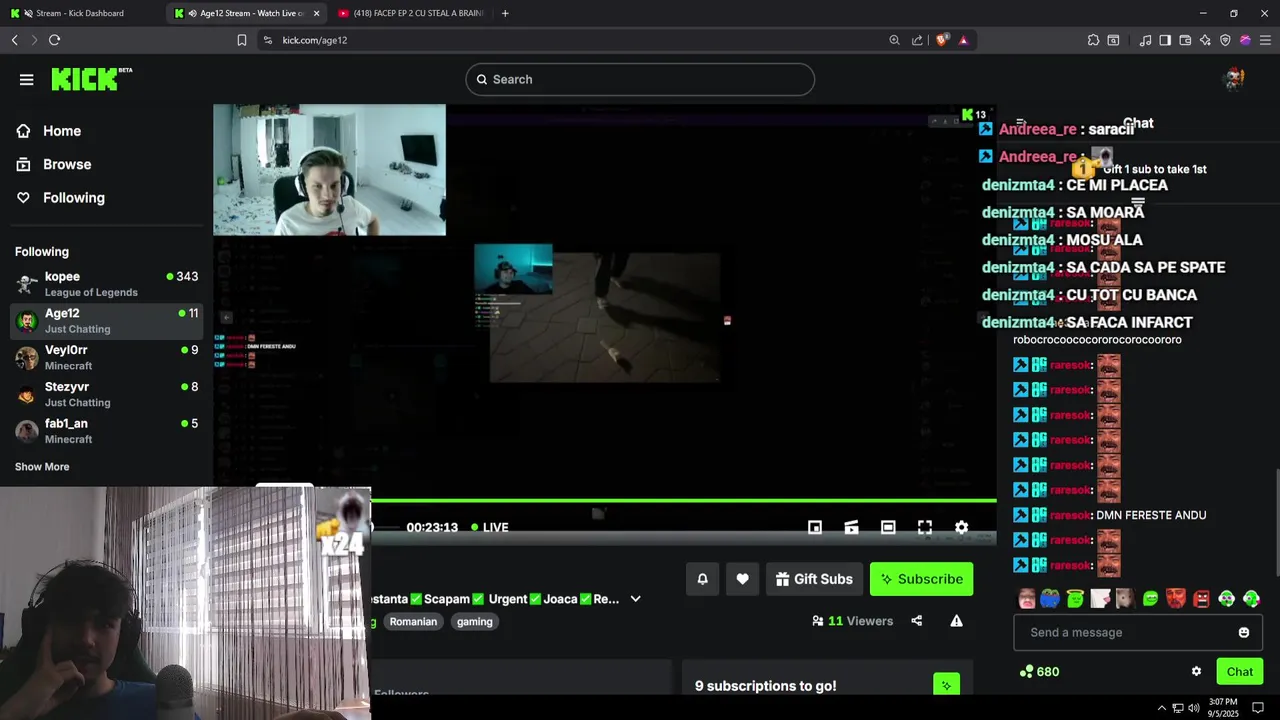Open the Brave Wallet icon
The width and height of the screenshot is (1280, 720).
pos(1185,40)
